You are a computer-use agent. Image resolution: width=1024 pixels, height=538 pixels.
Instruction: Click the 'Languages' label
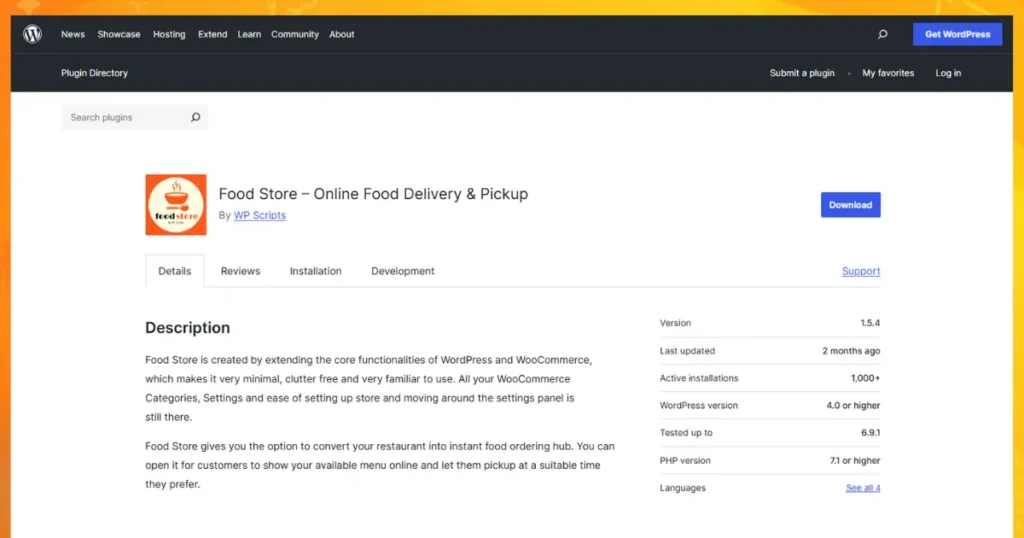682,488
